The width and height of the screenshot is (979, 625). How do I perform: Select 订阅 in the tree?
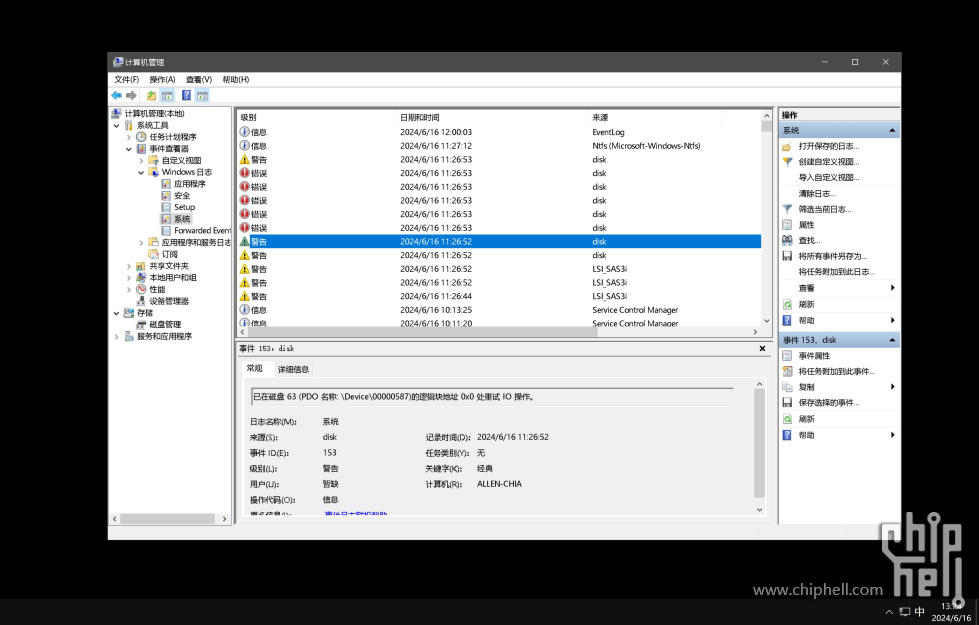[169, 254]
